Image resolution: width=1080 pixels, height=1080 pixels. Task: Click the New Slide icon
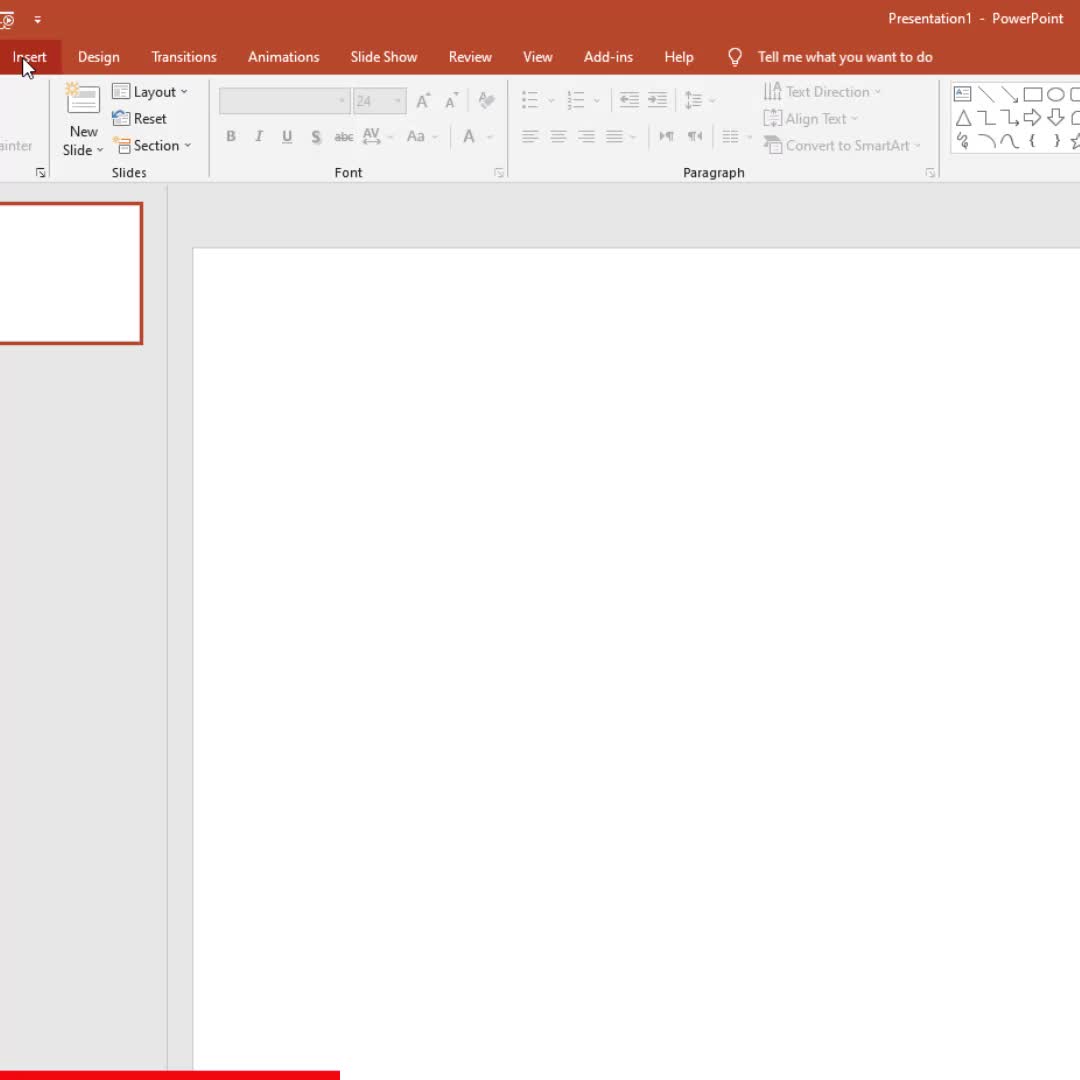click(83, 100)
